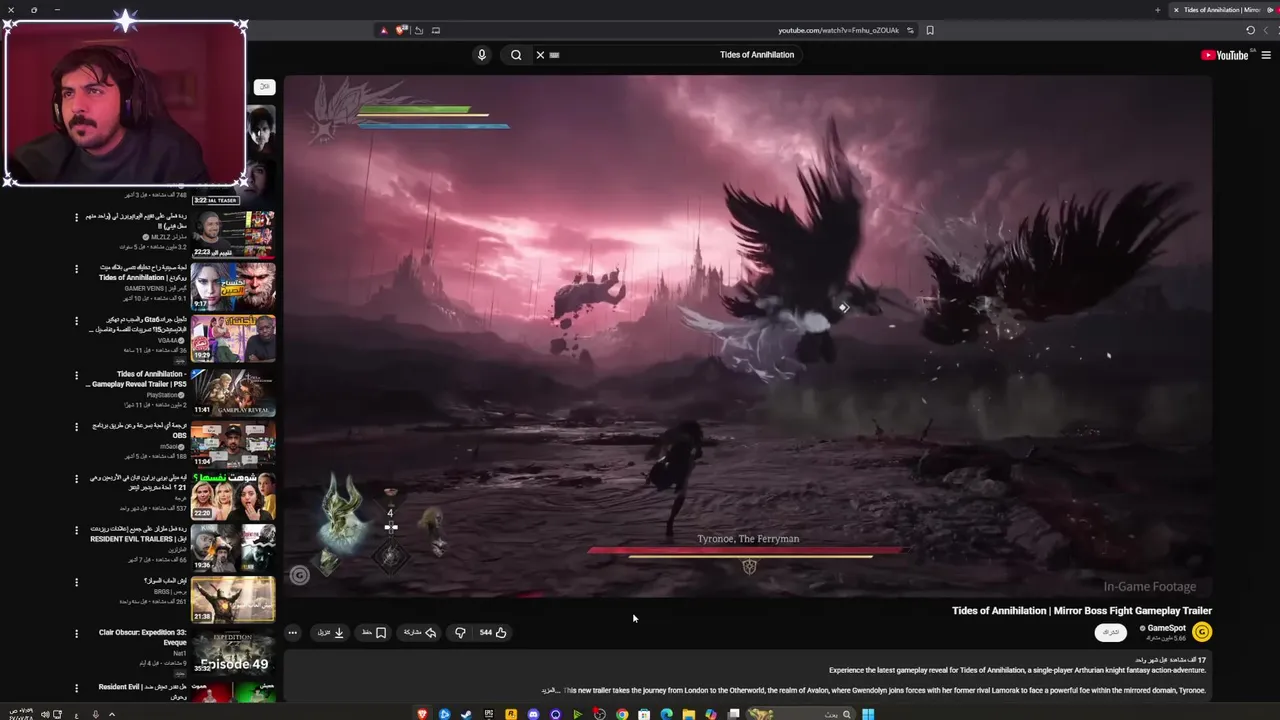Open the 22:20 video thumbnail with three women
The image size is (1280, 720).
pos(233,495)
